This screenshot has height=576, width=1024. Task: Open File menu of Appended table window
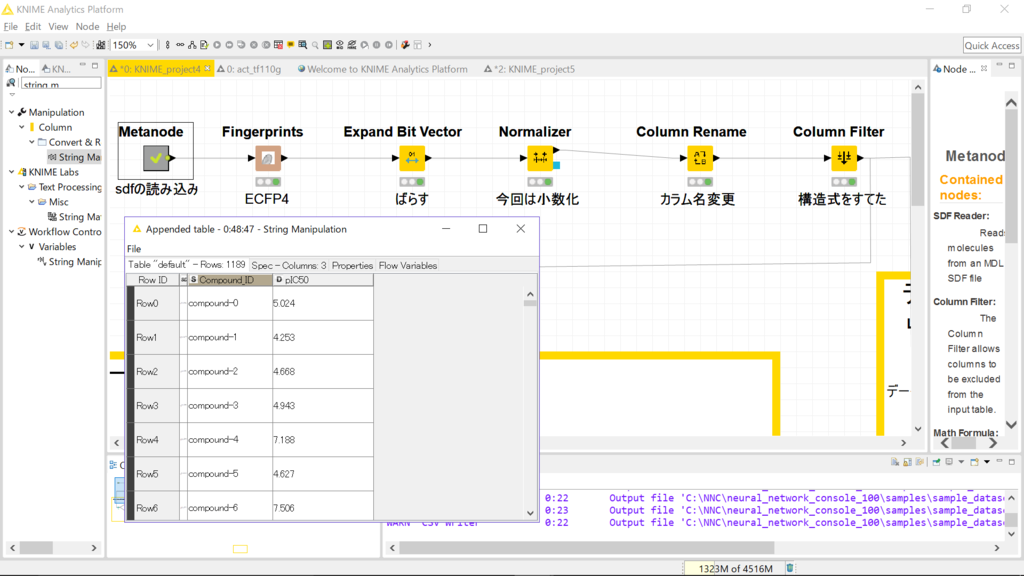tap(134, 249)
